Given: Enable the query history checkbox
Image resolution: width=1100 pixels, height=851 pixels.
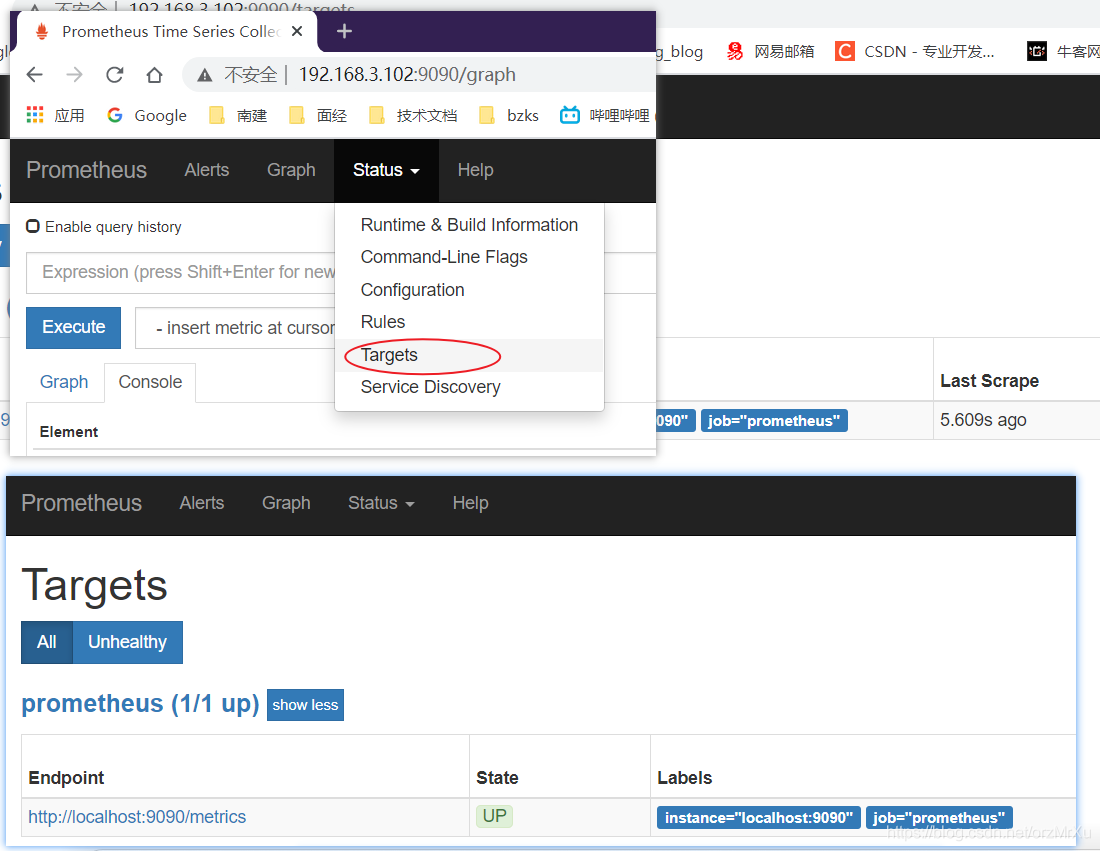Looking at the screenshot, I should click(33, 226).
